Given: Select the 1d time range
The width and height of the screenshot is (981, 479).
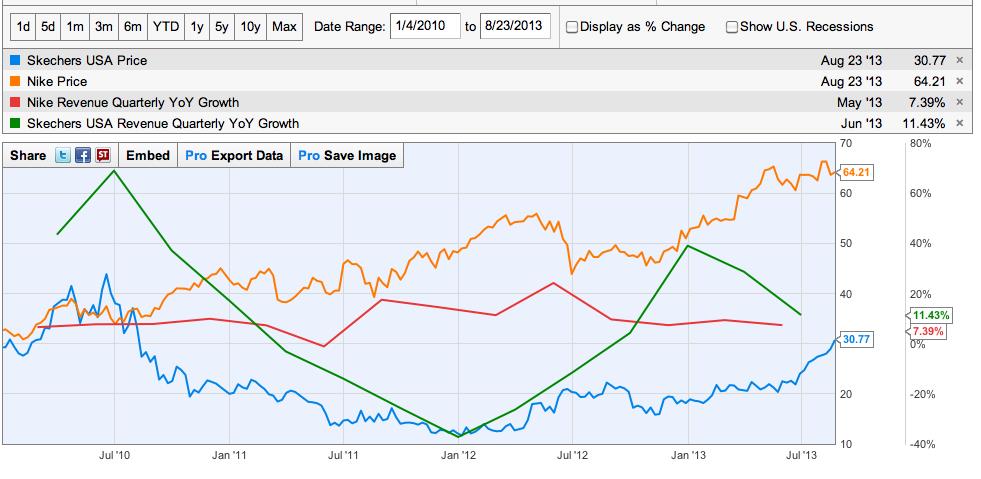Looking at the screenshot, I should click(x=23, y=27).
